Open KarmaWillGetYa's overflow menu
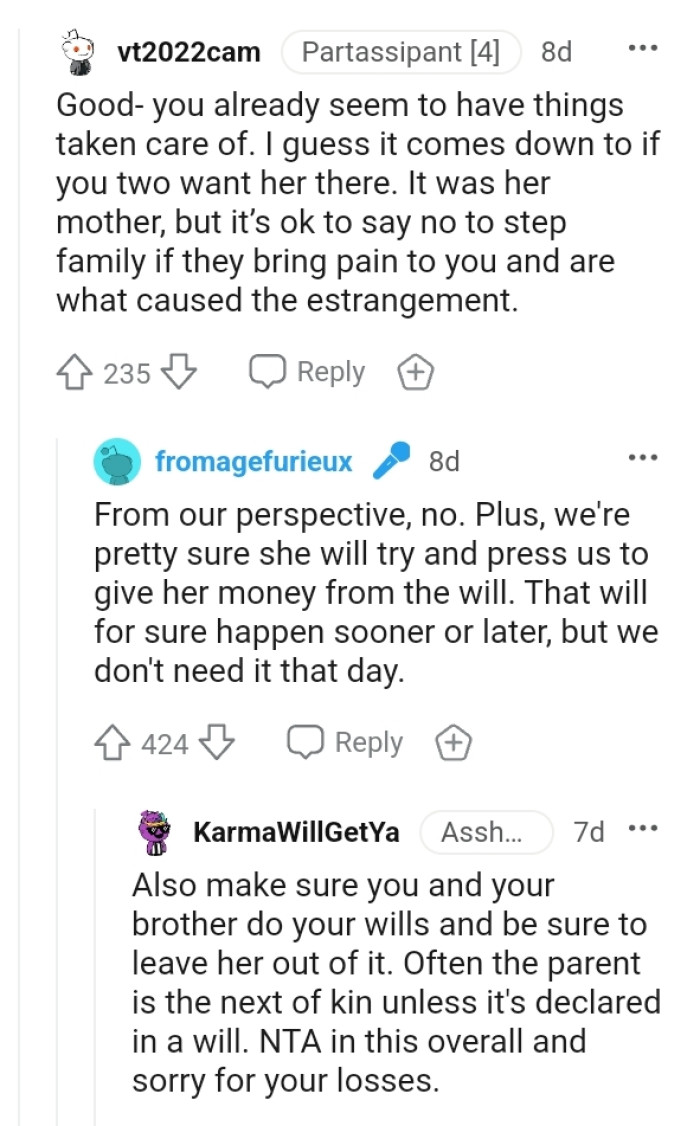The height and width of the screenshot is (1126, 700). (x=642, y=828)
